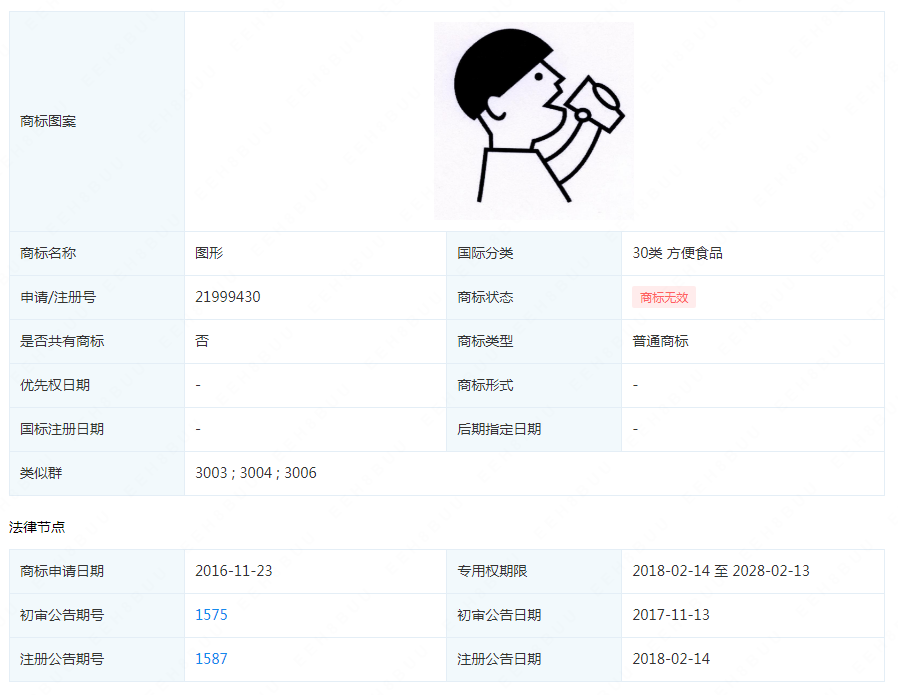Select similar group value 3003；3004；3006

point(256,473)
